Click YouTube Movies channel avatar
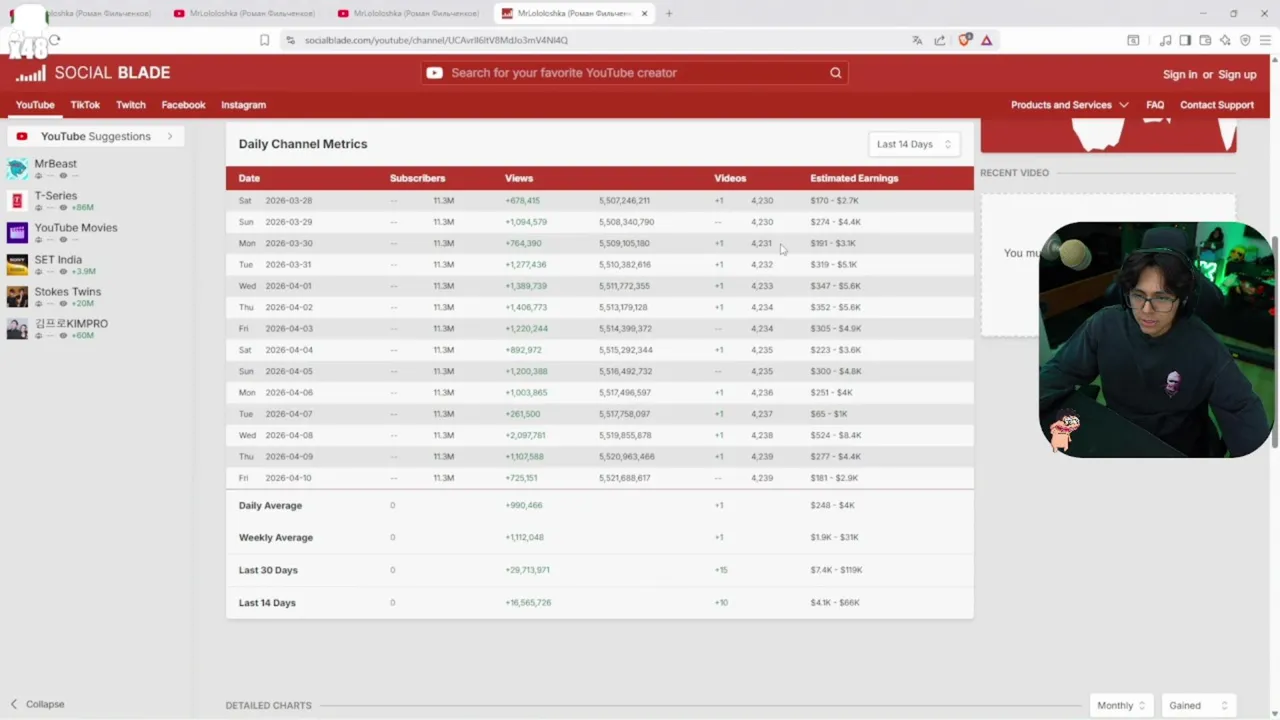The image size is (1280, 720). [x=17, y=233]
